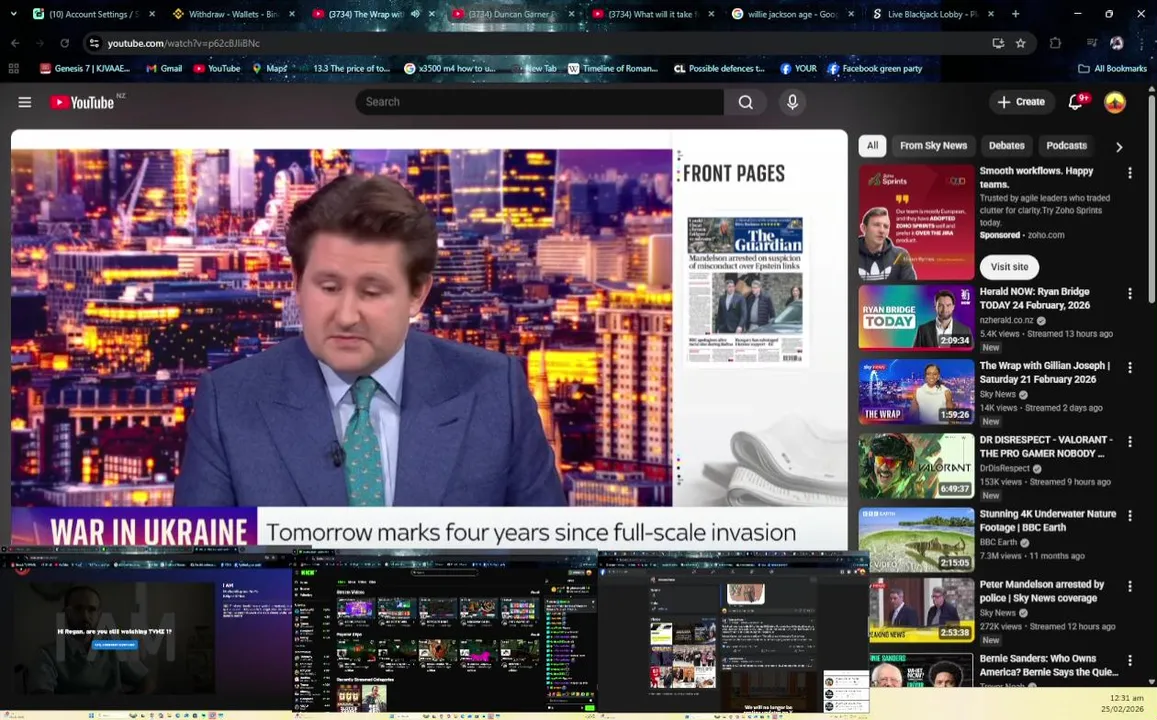Open the Maps bookmark

[x=269, y=69]
